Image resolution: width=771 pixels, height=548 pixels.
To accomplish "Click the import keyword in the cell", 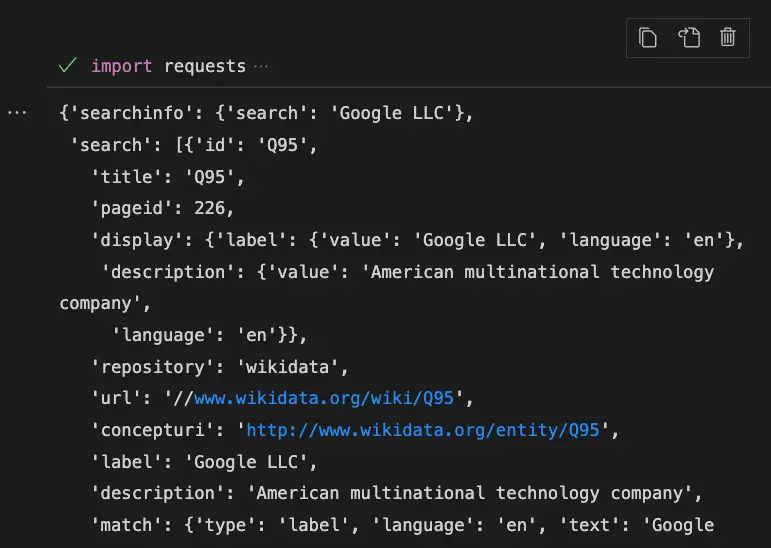I will (x=121, y=66).
